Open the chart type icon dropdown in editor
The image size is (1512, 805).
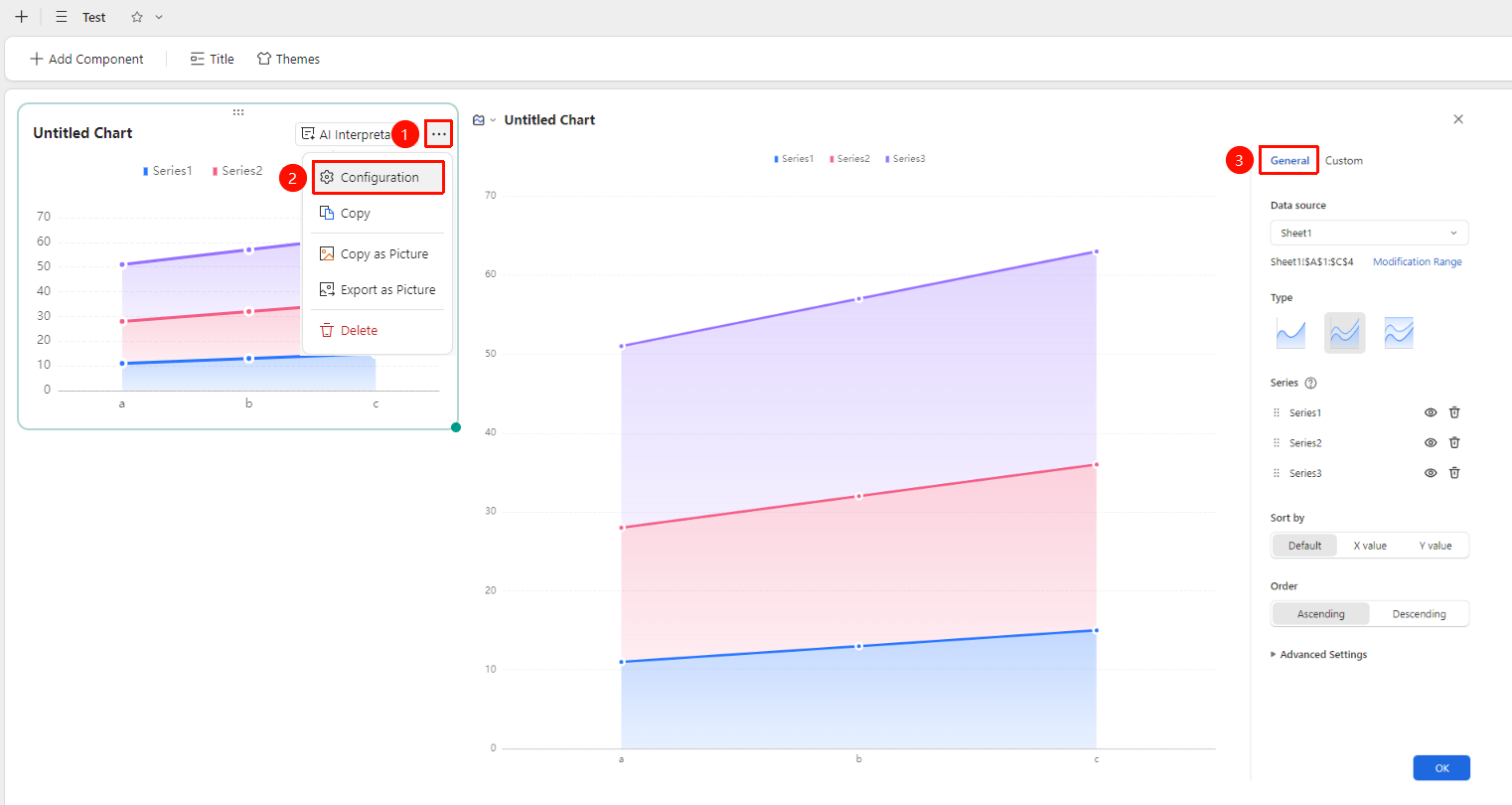[x=484, y=120]
